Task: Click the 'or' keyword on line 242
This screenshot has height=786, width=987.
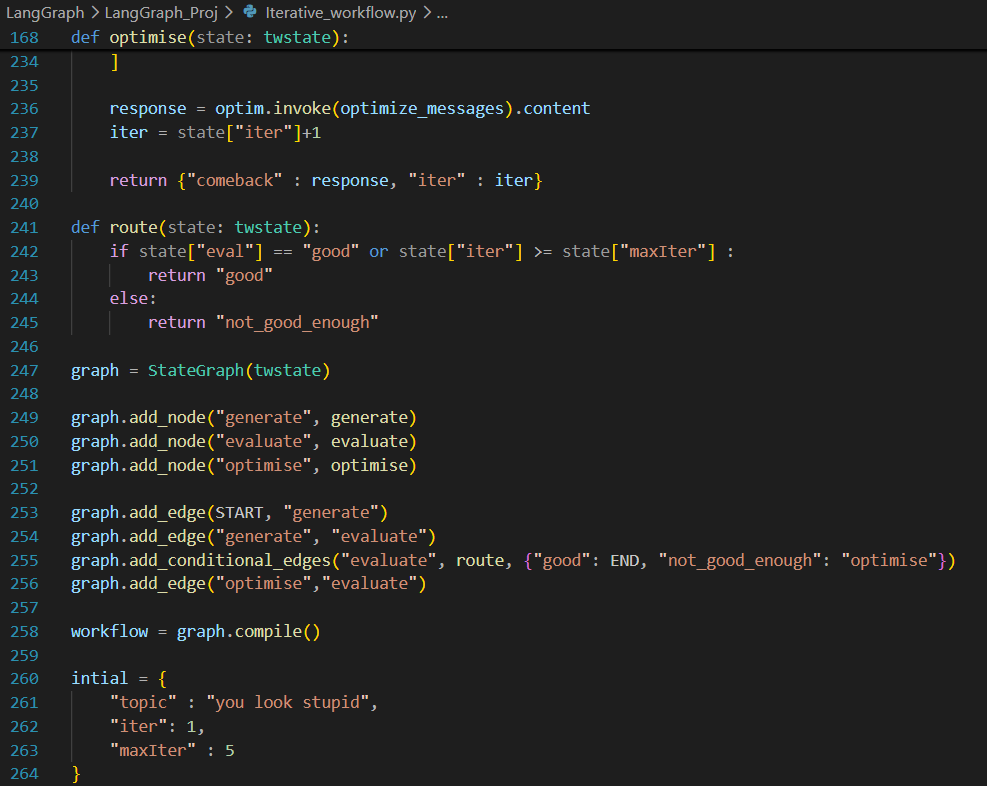Action: [x=379, y=252]
